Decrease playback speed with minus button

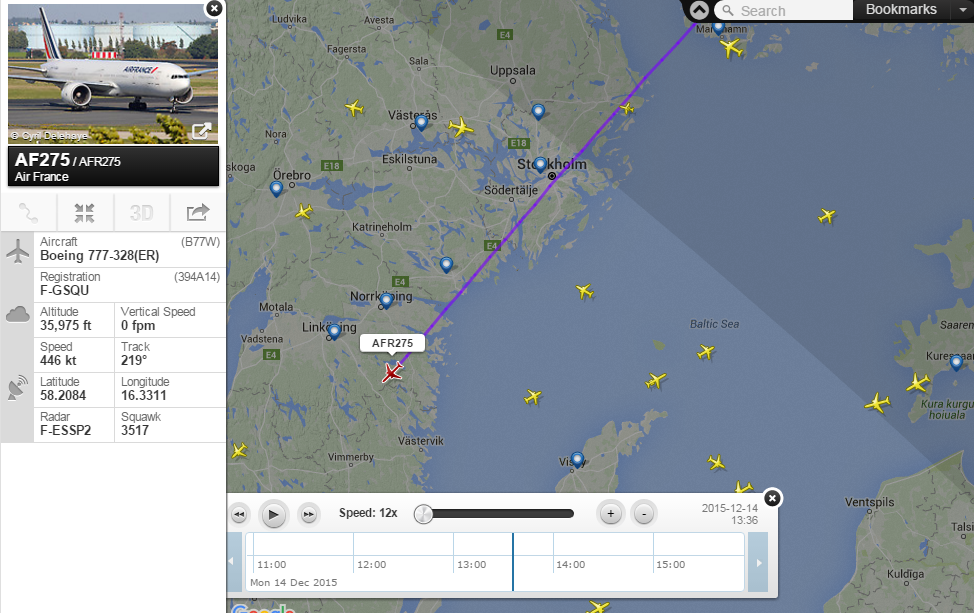(x=644, y=514)
